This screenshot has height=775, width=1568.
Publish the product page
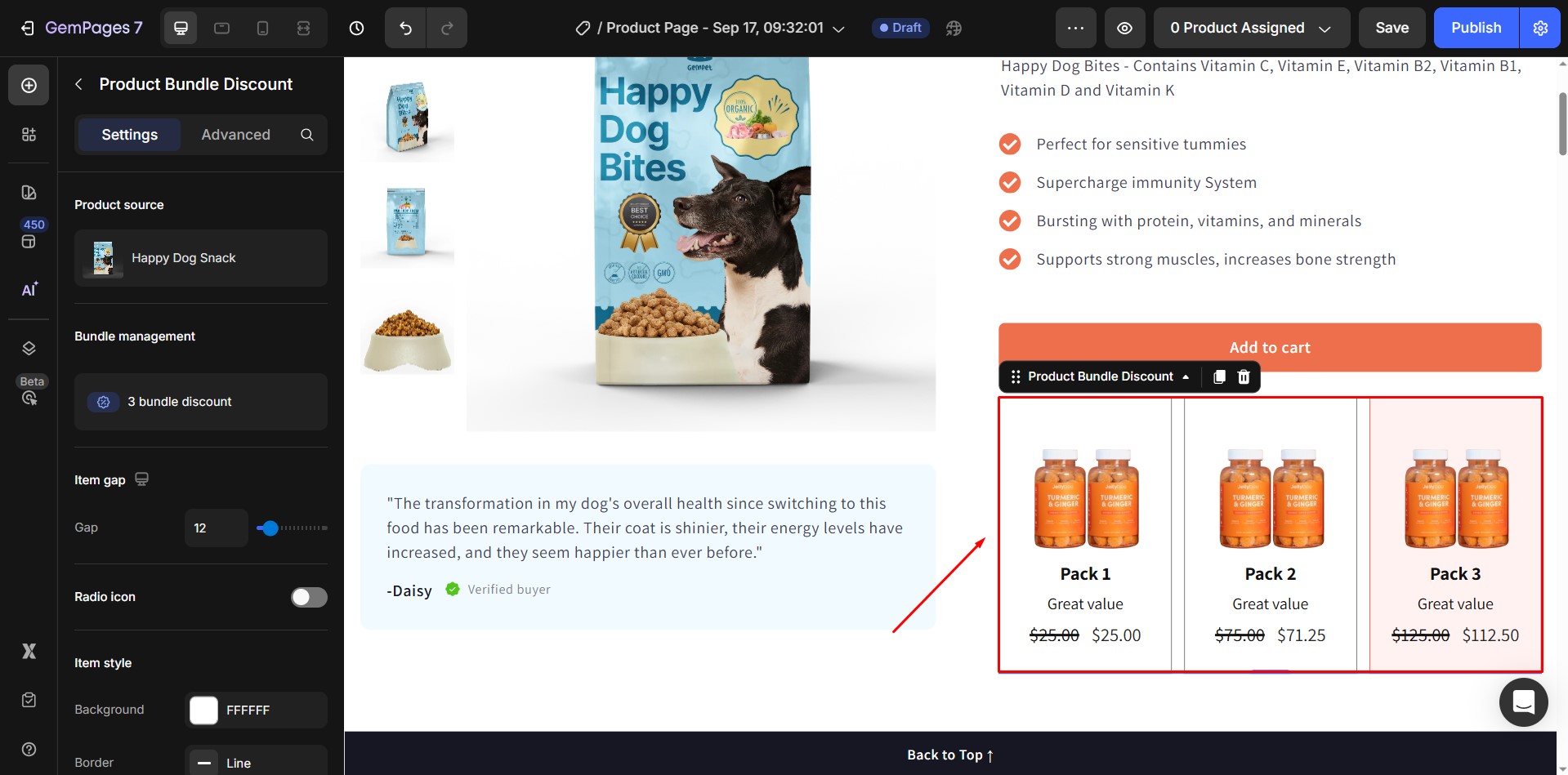[1475, 29]
